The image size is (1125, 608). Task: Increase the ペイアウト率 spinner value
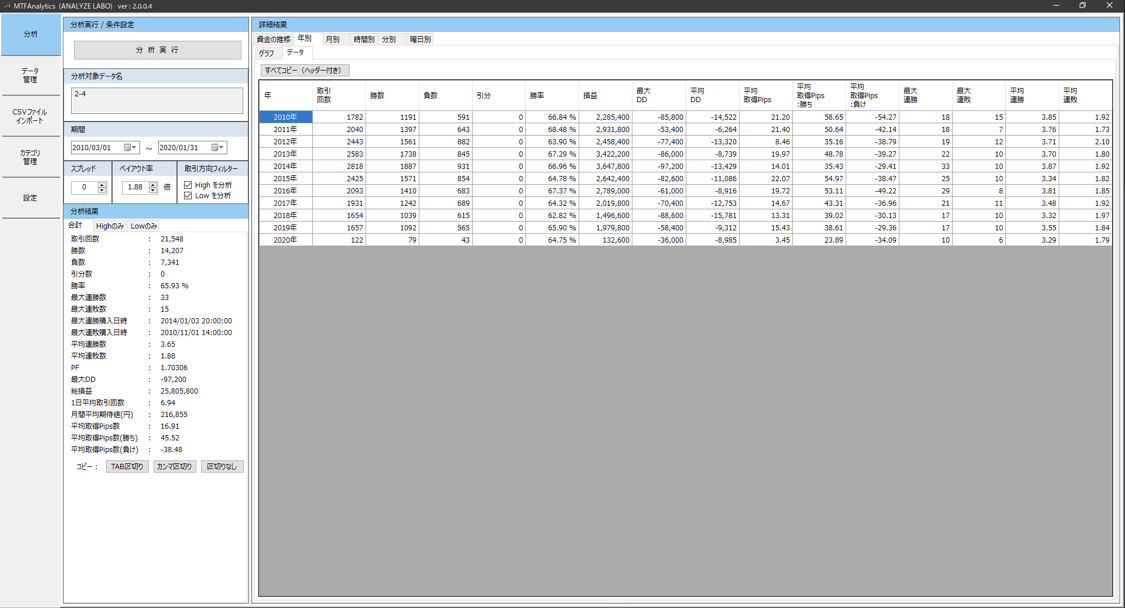[x=153, y=184]
